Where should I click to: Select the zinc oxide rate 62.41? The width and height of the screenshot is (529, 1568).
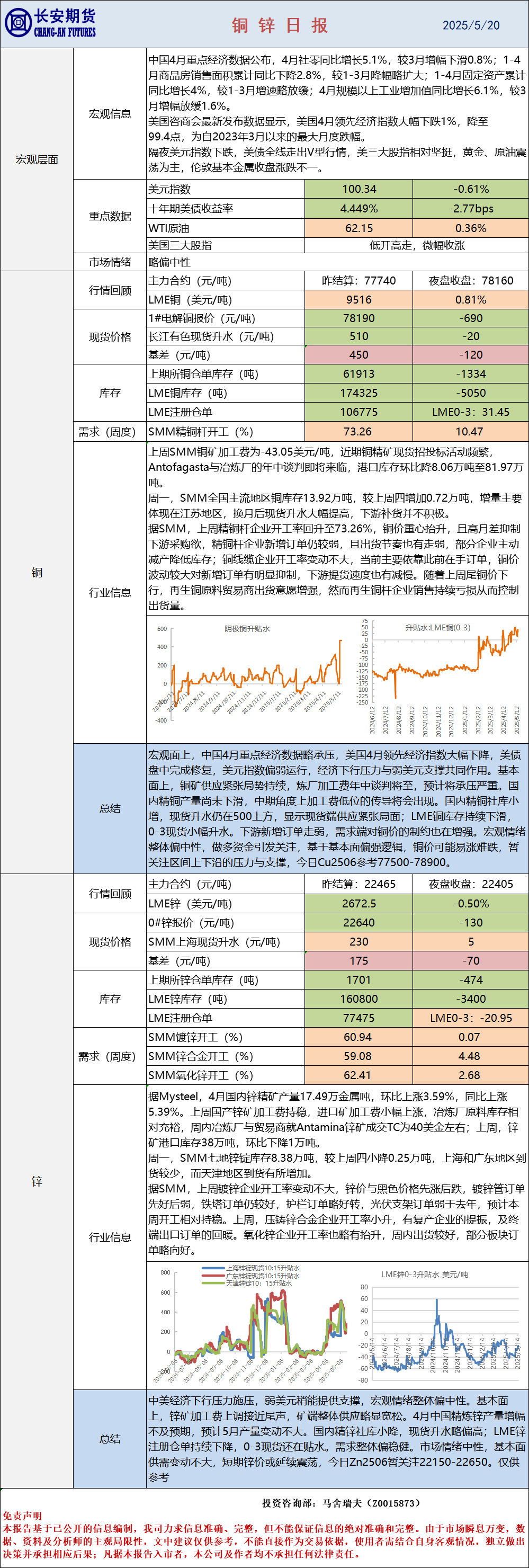(x=358, y=1075)
